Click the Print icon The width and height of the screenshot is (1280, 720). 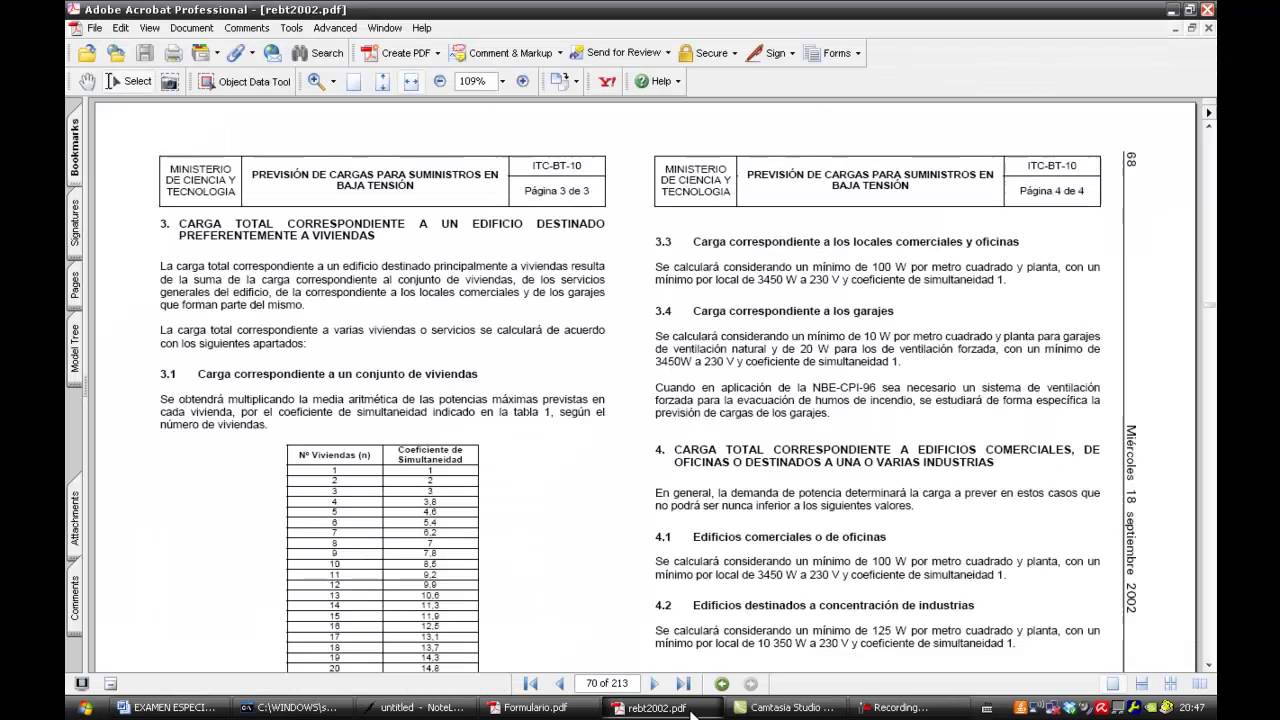[x=174, y=53]
